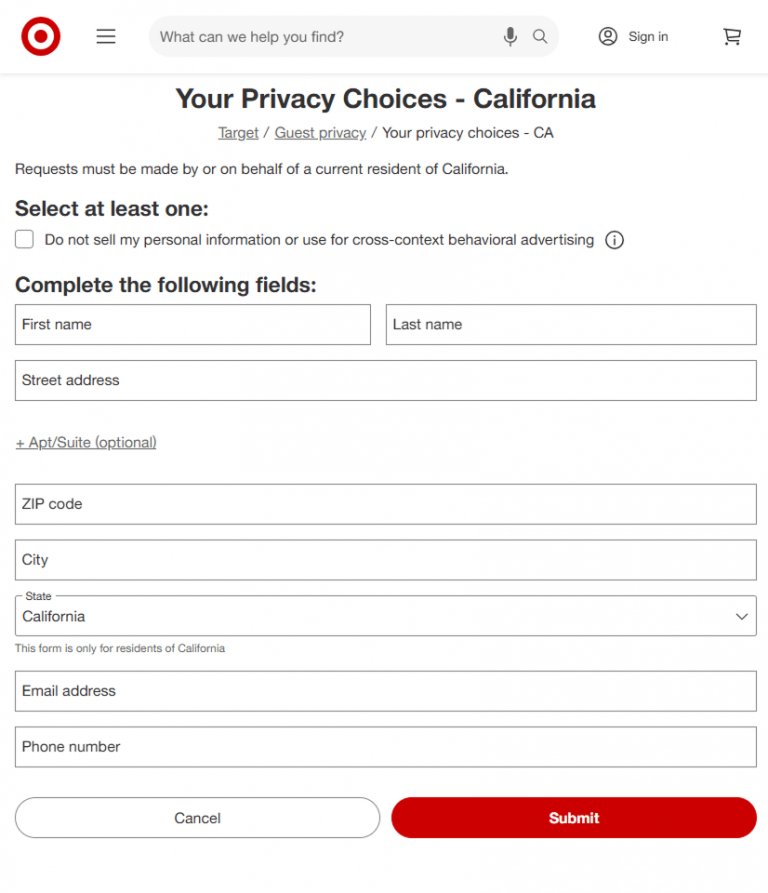
Task: Click the Target bullseye logo
Action: [x=40, y=36]
